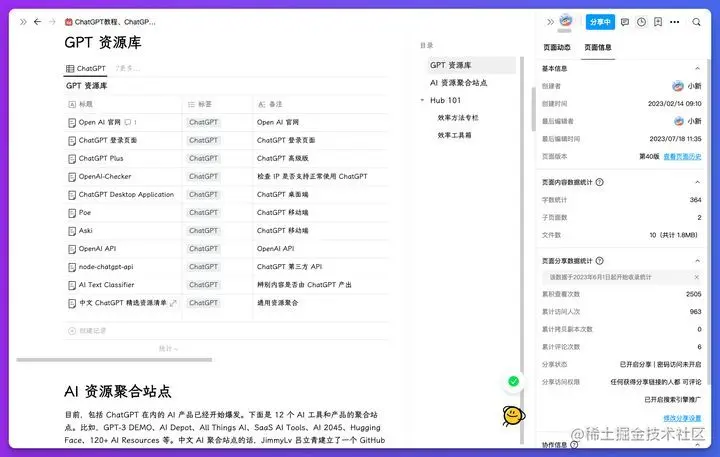
Task: Open the Open AI 官网 record page icon
Action: pos(72,123)
